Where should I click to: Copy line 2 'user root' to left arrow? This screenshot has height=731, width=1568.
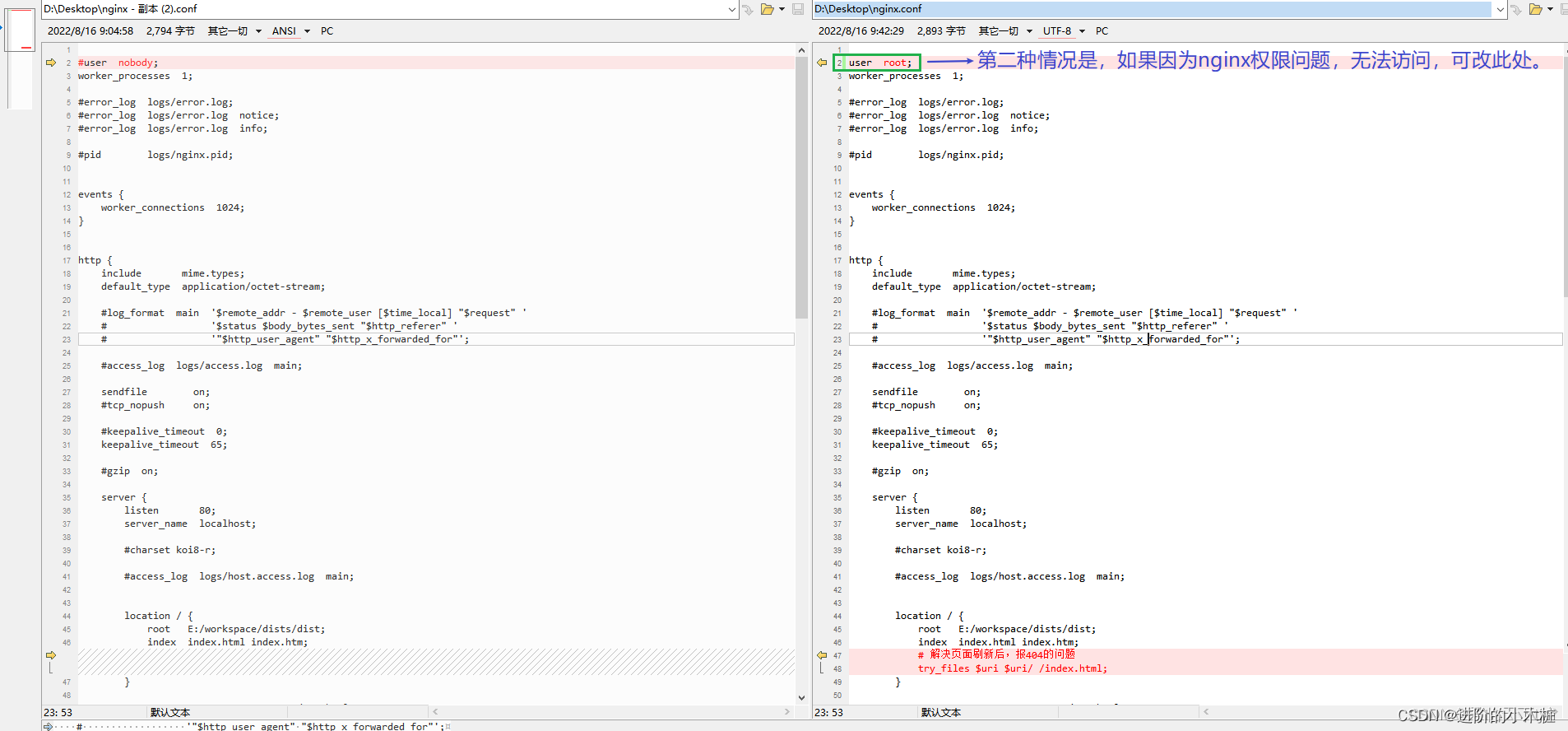click(821, 63)
